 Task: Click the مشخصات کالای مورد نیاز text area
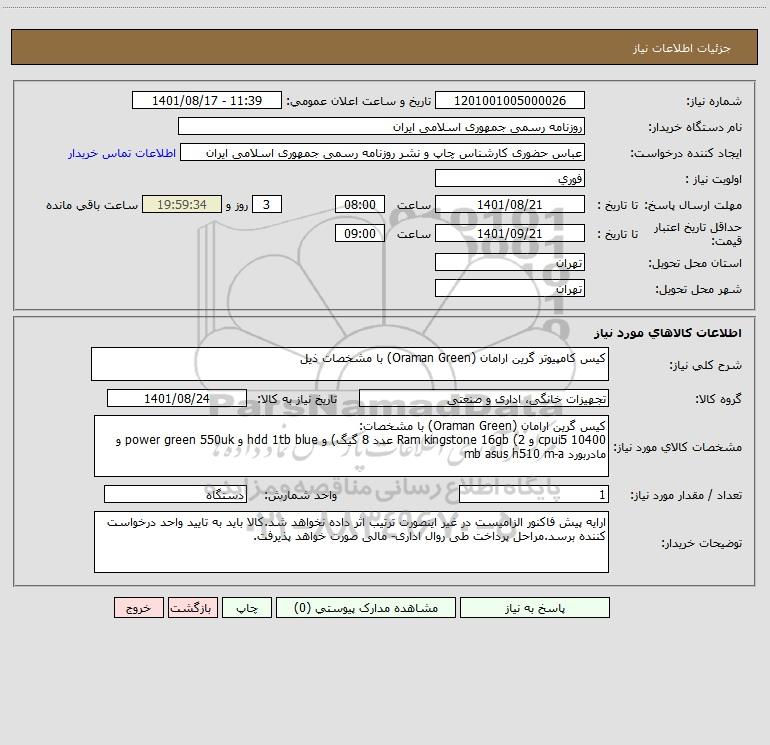(x=351, y=446)
